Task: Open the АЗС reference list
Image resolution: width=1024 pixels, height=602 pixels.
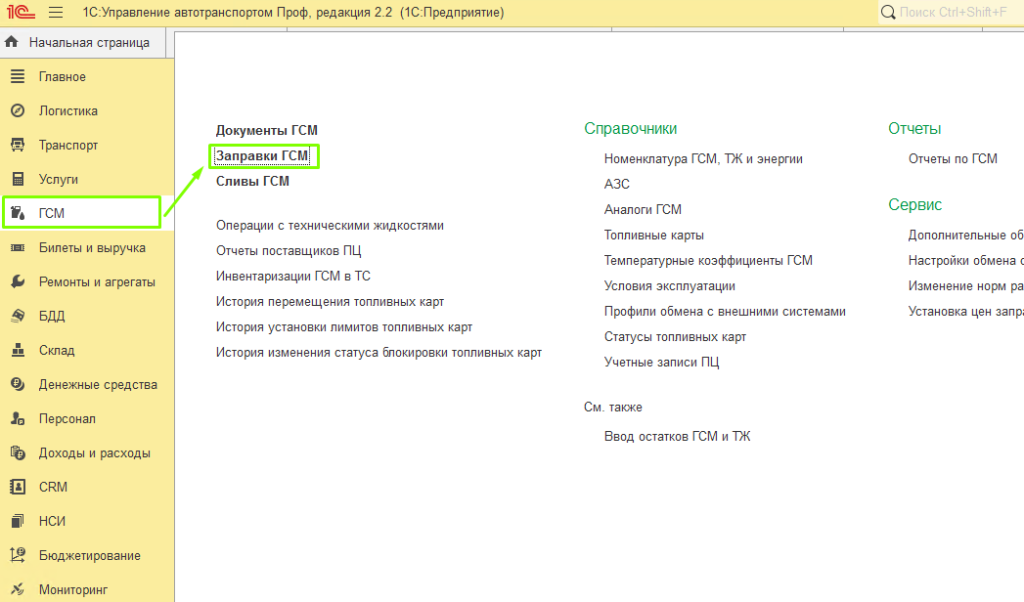Action: [617, 184]
